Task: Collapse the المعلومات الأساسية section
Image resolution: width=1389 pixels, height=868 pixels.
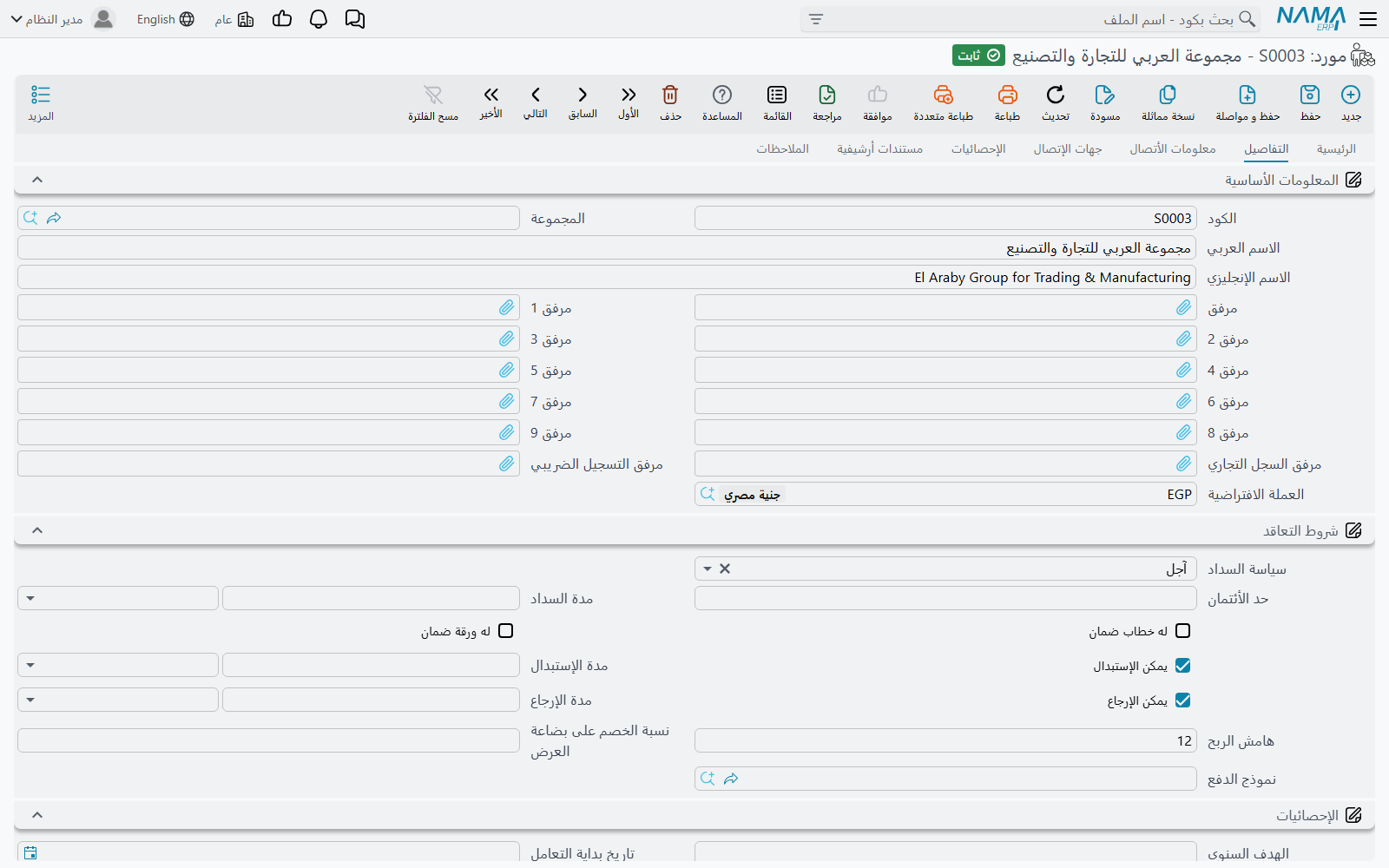Action: [x=37, y=180]
